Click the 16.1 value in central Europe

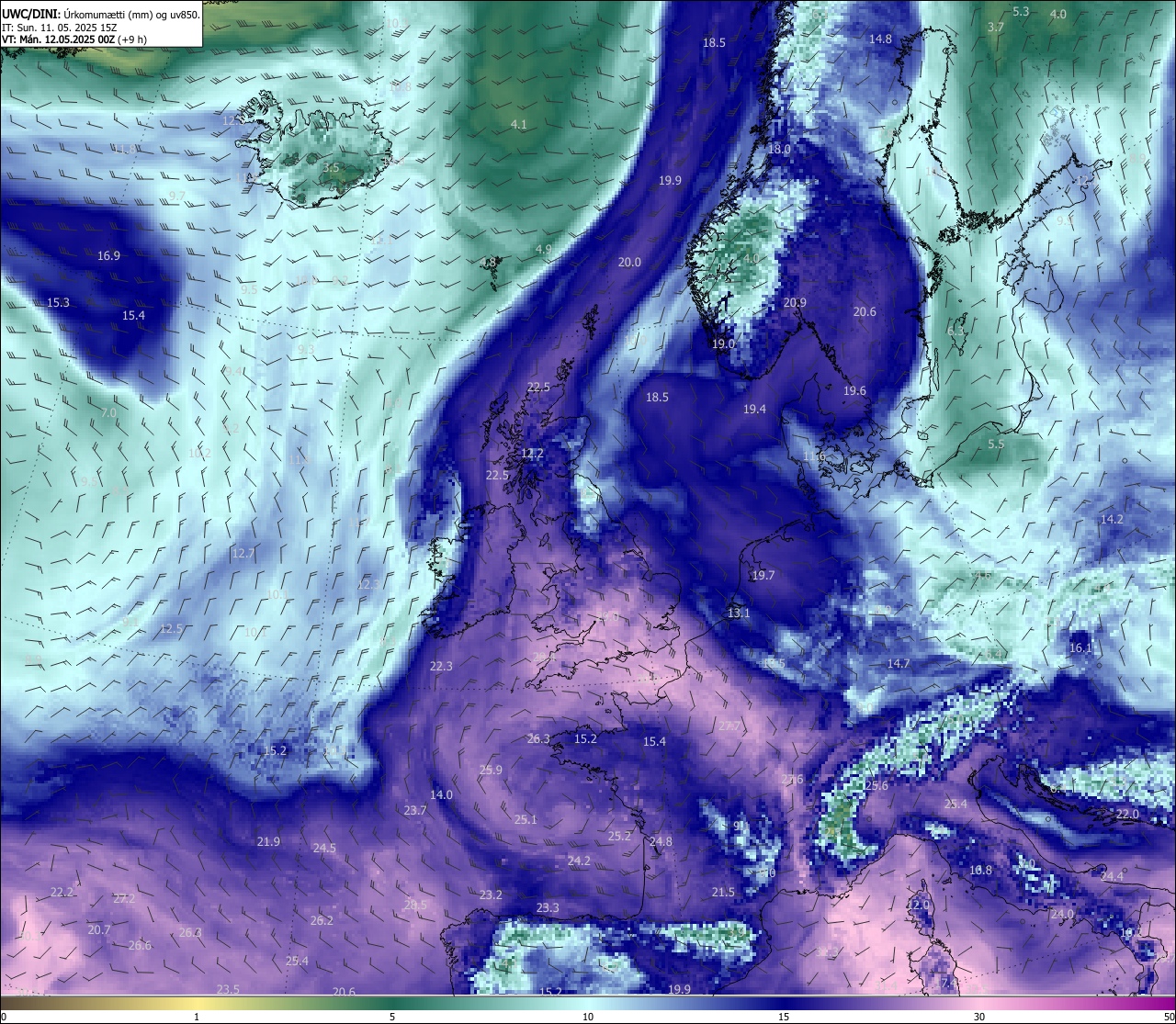[x=1080, y=647]
